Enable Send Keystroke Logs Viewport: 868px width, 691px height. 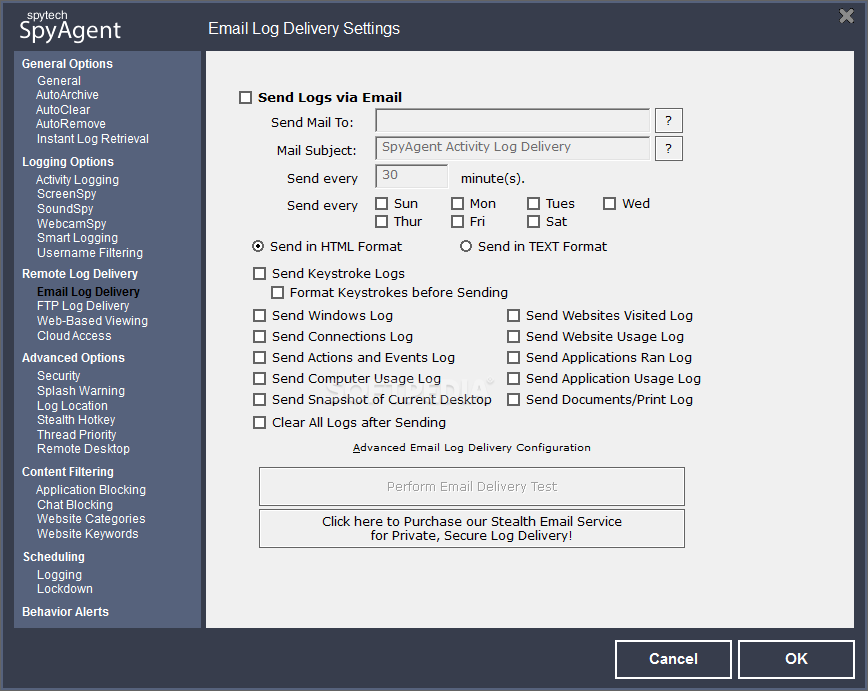pyautogui.click(x=259, y=274)
